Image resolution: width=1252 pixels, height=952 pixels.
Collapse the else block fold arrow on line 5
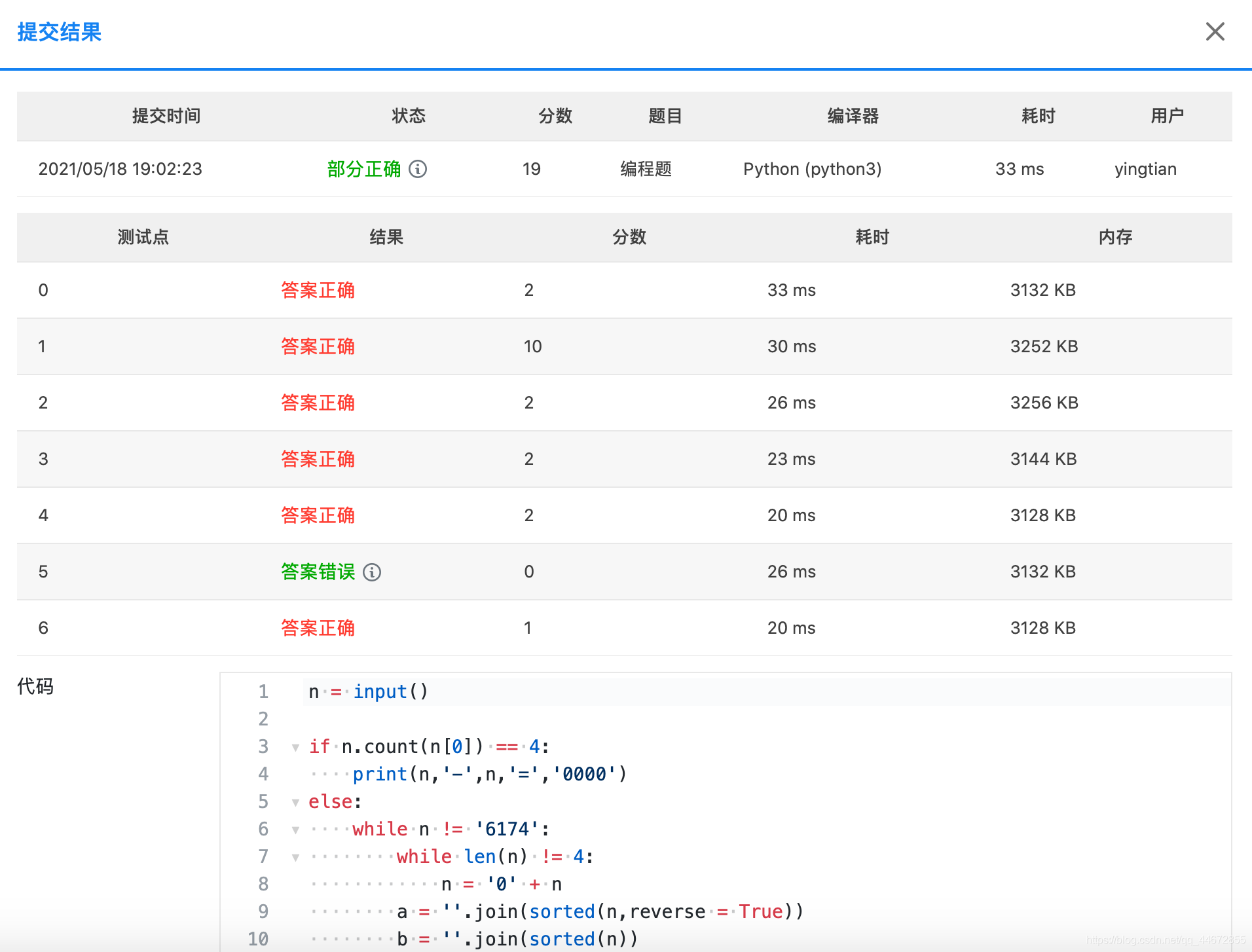tap(295, 802)
